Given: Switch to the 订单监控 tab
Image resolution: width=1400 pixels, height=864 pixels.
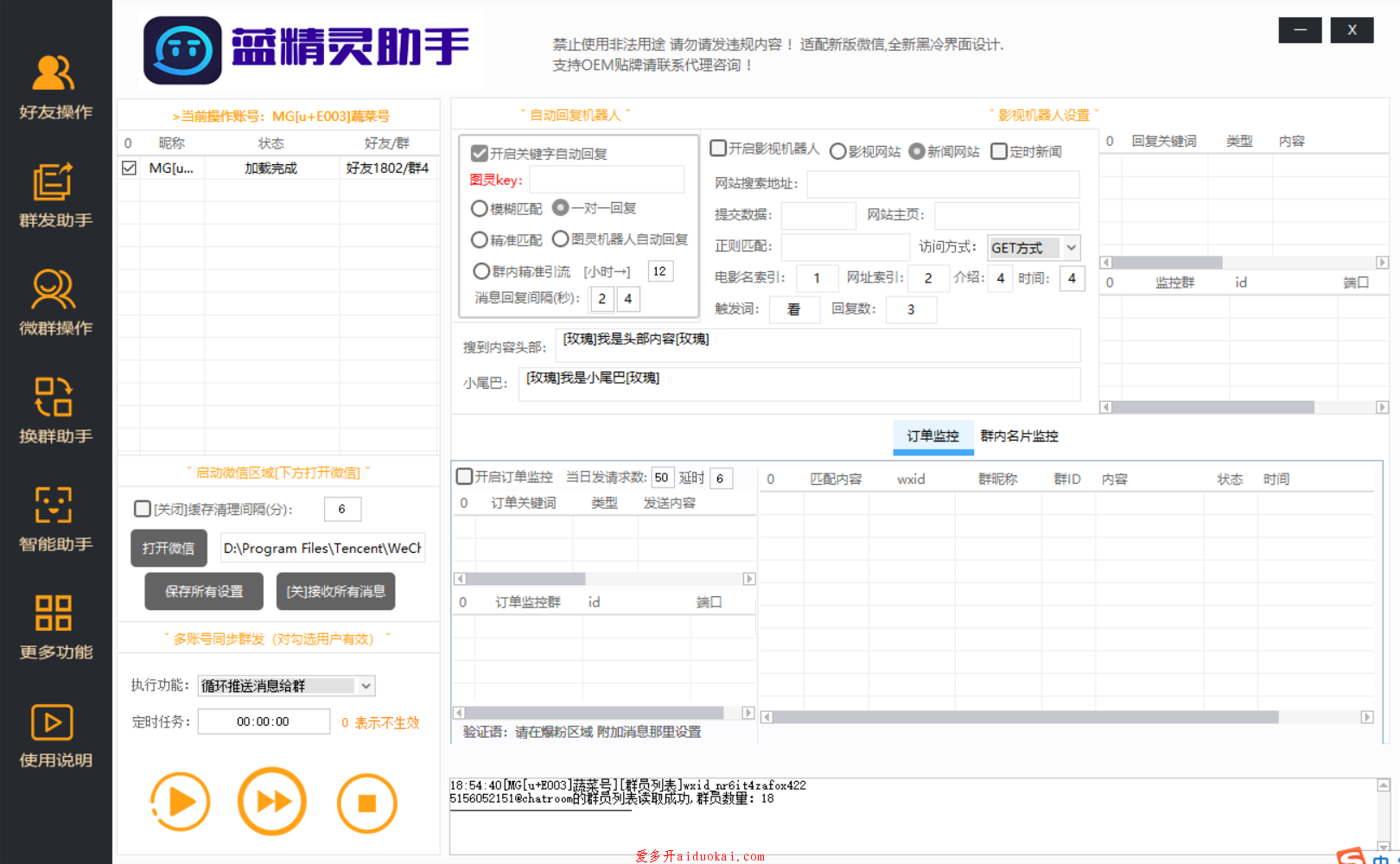Looking at the screenshot, I should [x=932, y=436].
